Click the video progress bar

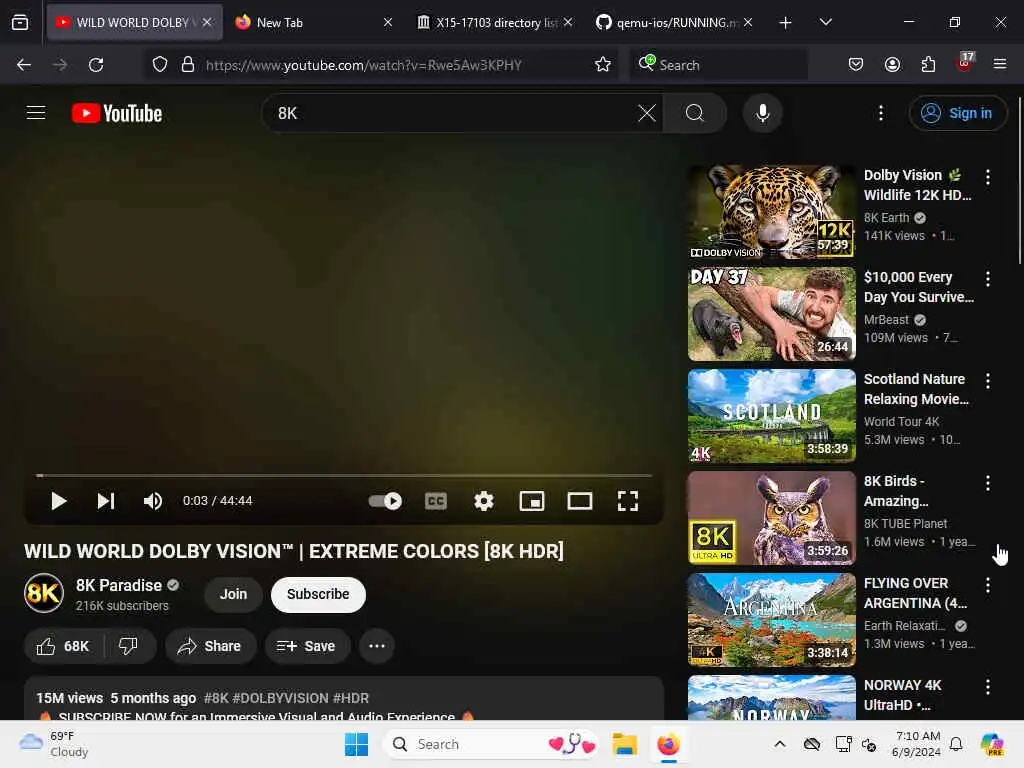[x=344, y=475]
